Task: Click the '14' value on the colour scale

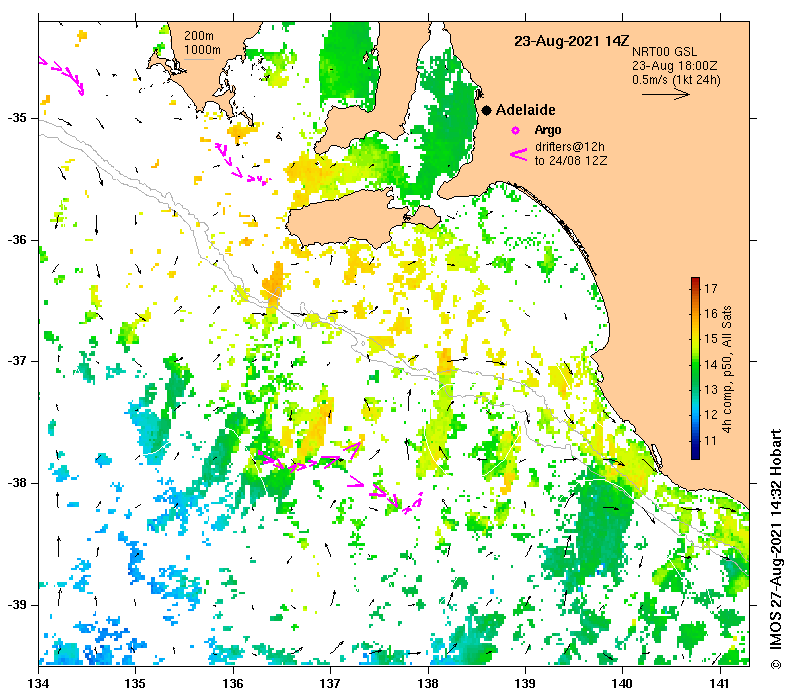Action: [x=711, y=365]
